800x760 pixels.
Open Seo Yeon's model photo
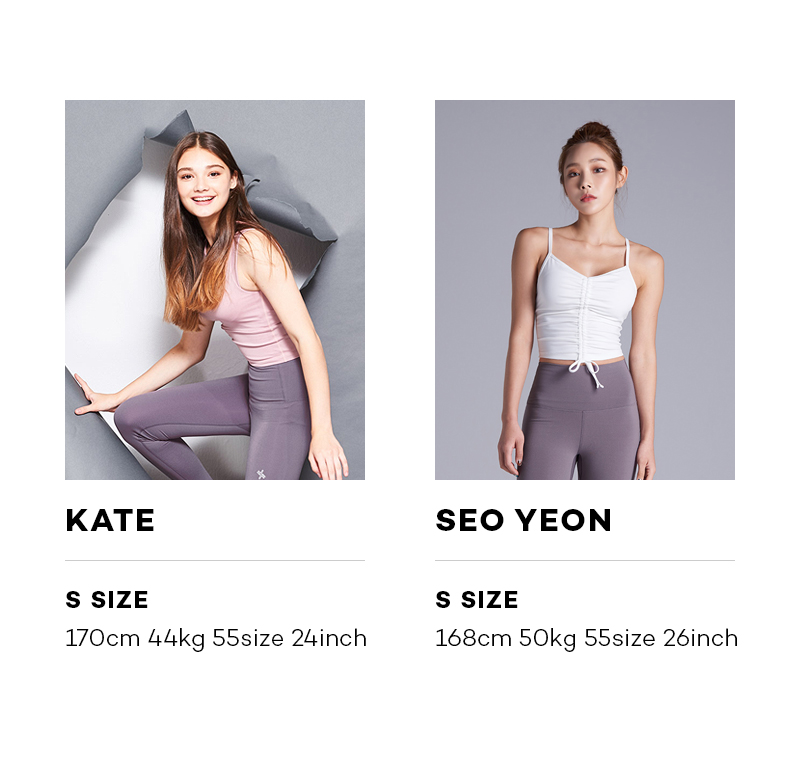pos(585,290)
